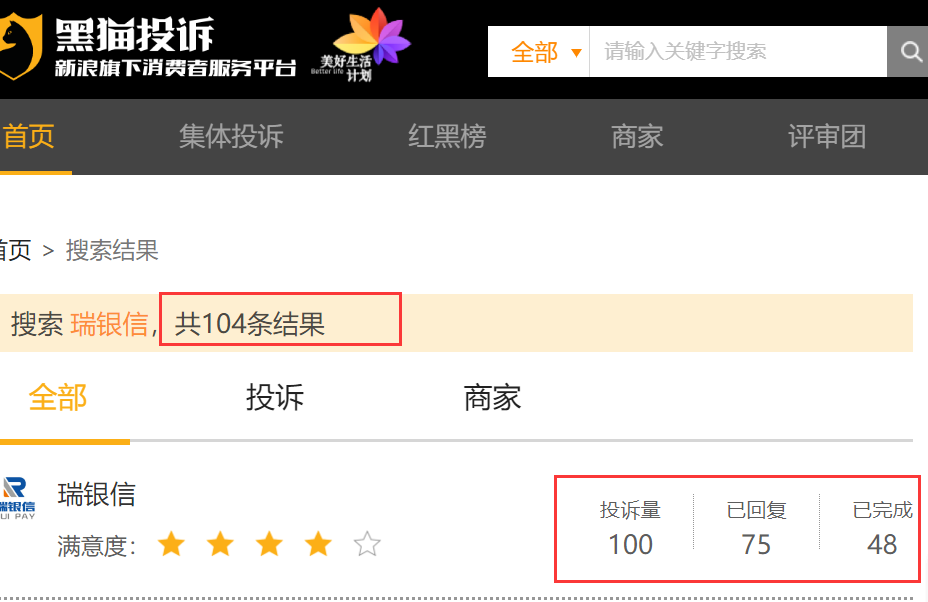Image resolution: width=928 pixels, height=602 pixels.
Task: Click the first satisfaction star
Action: (x=172, y=545)
